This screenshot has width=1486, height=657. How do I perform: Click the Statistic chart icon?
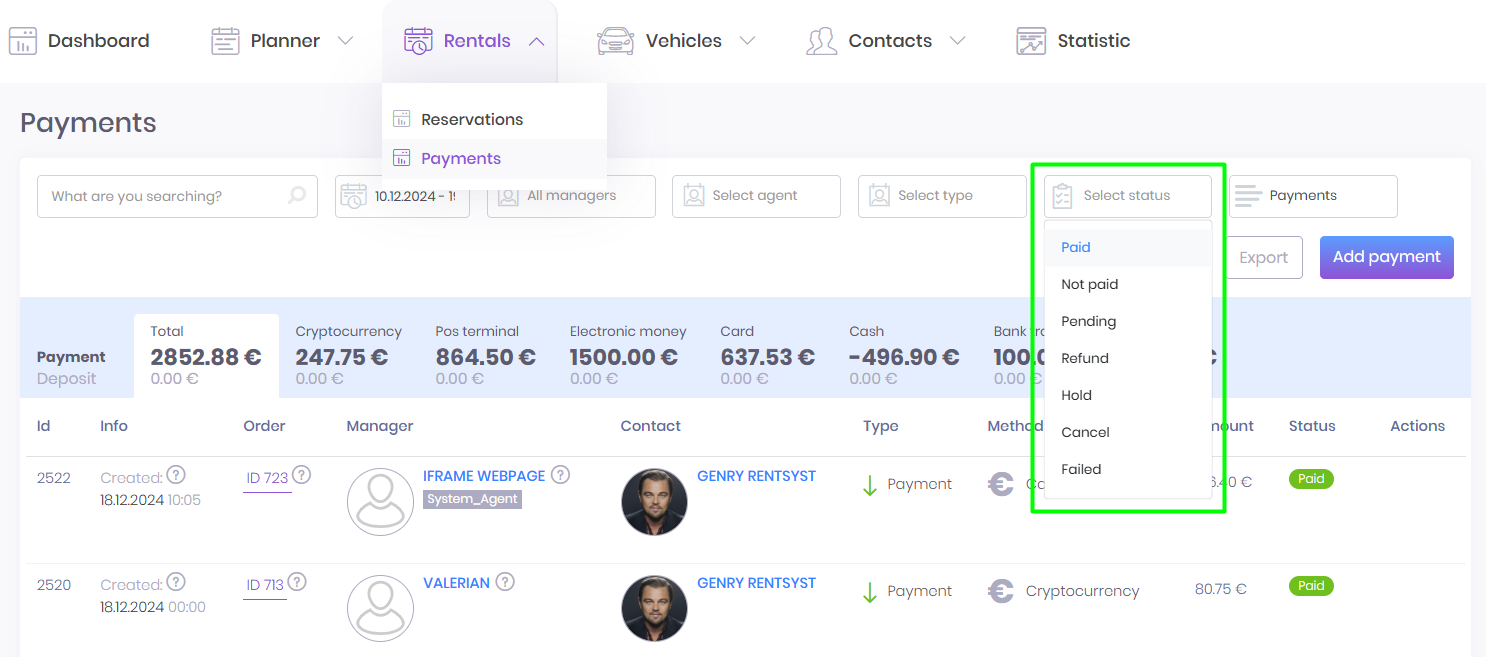coord(1031,41)
